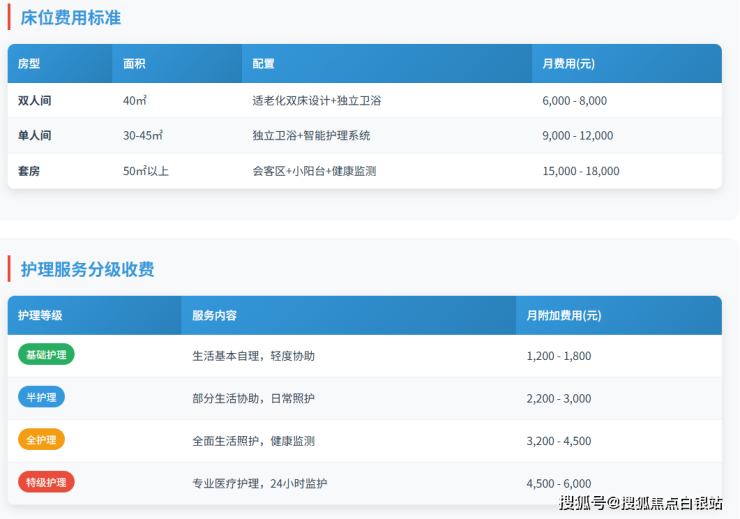Click the 服务内容 column header
Viewport: 740px width, 519px height.
click(214, 315)
